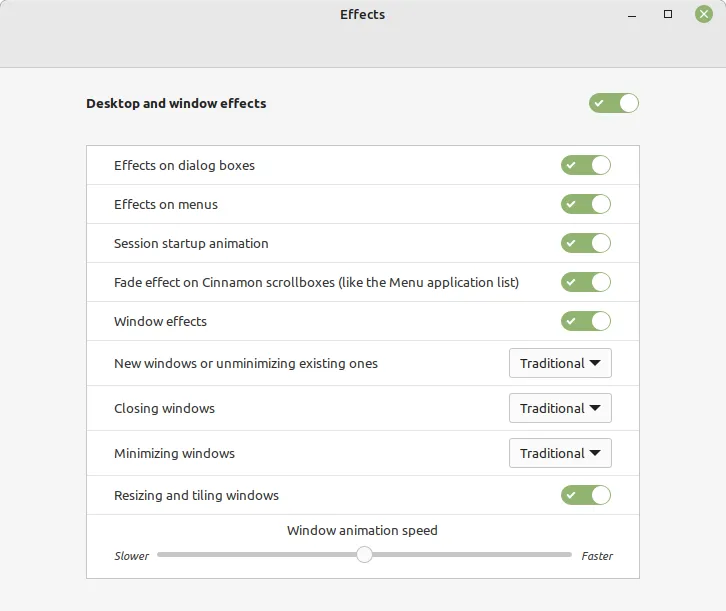The image size is (726, 611).
Task: Click the Window animation speed label
Action: pyautogui.click(x=362, y=530)
